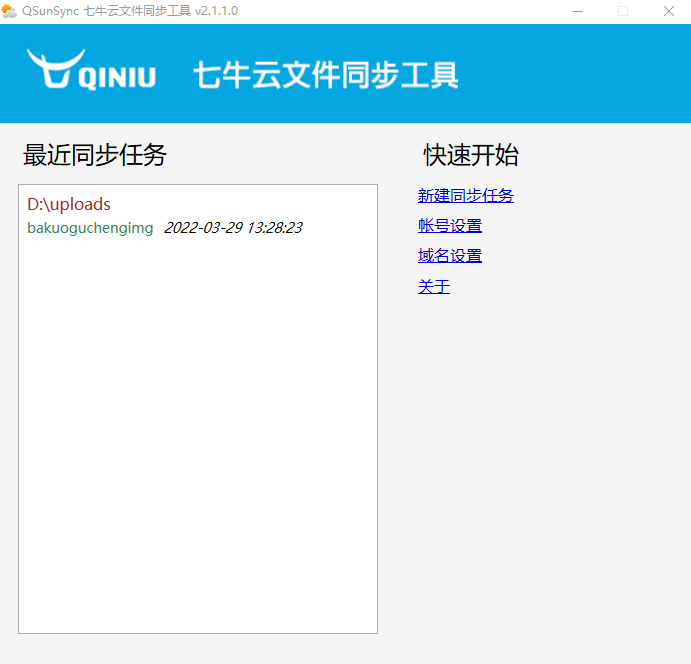This screenshot has width=691, height=664.
Task: Open 帐号设置 account settings
Action: [449, 226]
